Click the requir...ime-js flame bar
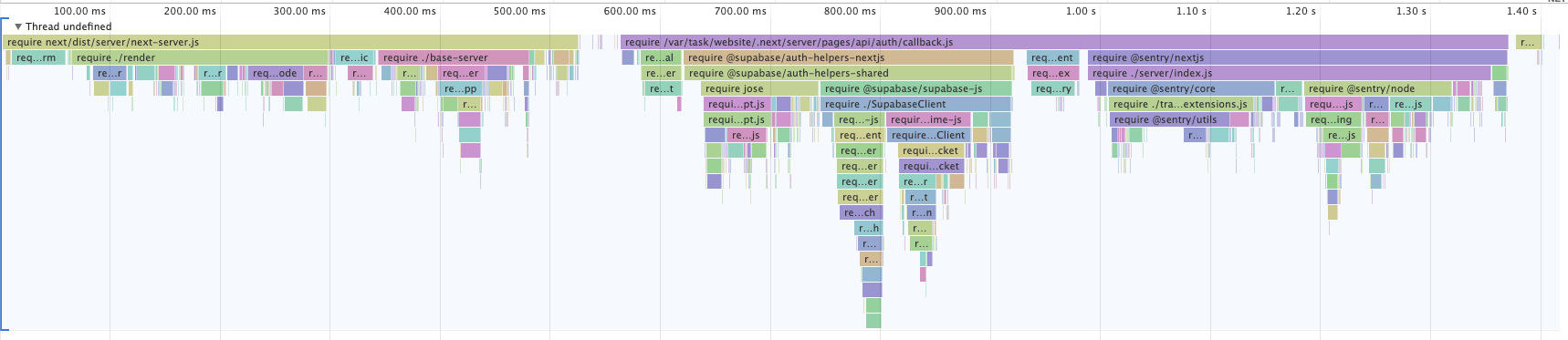The image size is (1568, 340). pos(929,119)
